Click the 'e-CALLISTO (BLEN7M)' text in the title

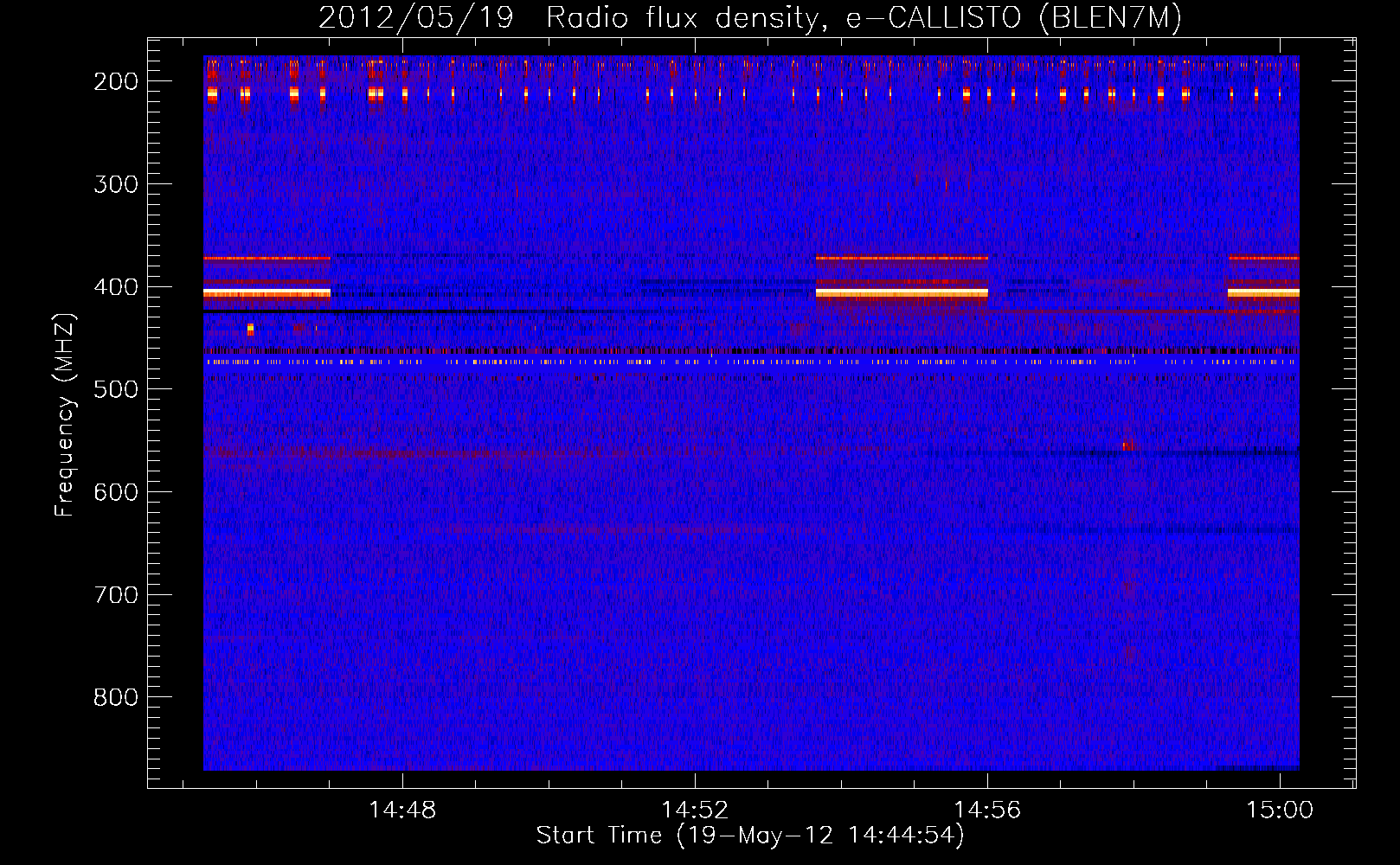coord(1014,18)
